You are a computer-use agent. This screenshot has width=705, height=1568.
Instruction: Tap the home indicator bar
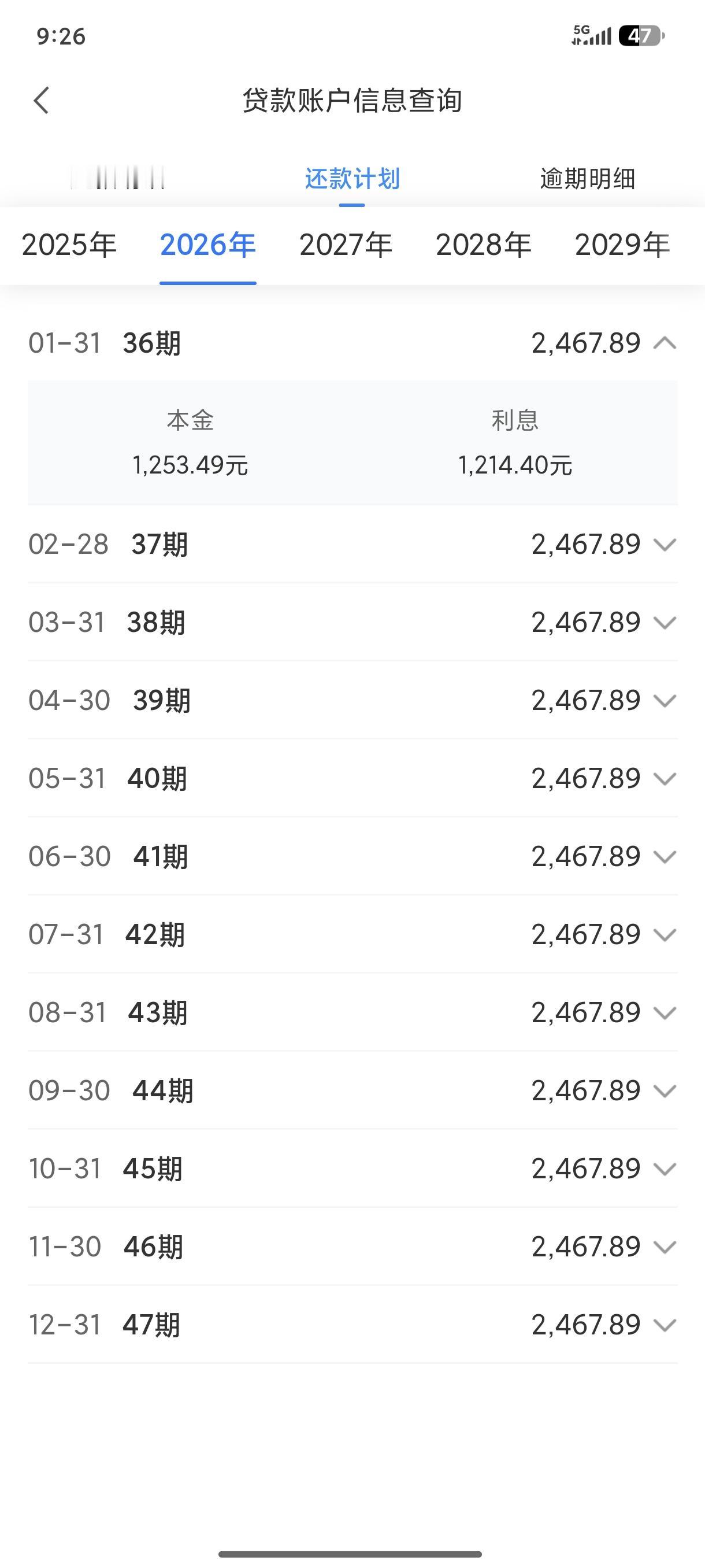point(350,1554)
